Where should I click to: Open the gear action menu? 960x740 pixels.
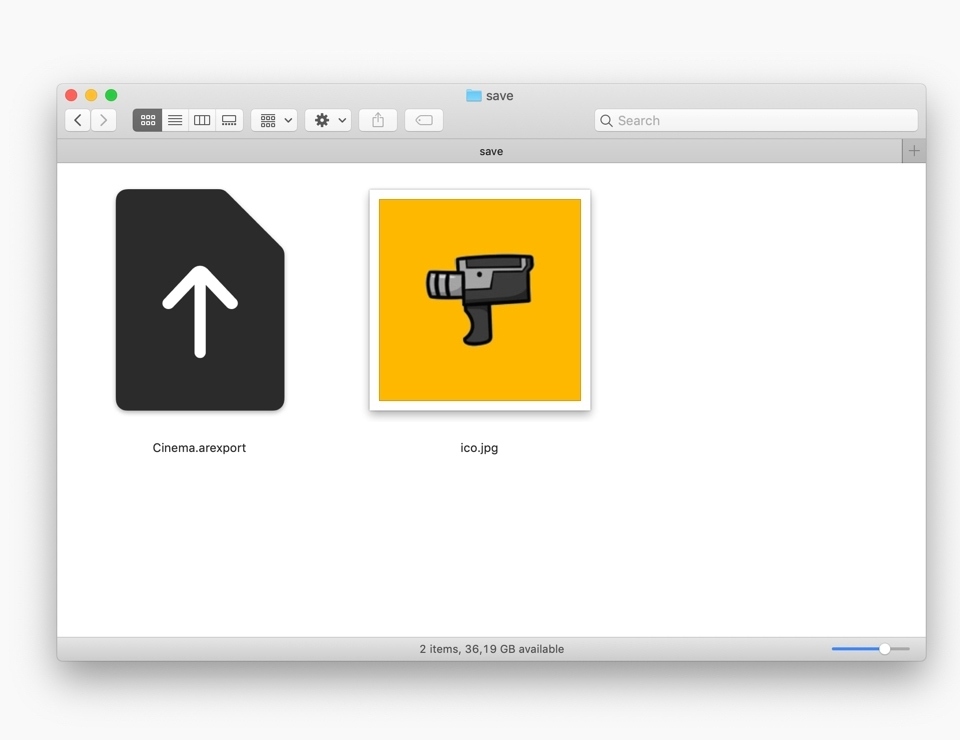tap(328, 120)
